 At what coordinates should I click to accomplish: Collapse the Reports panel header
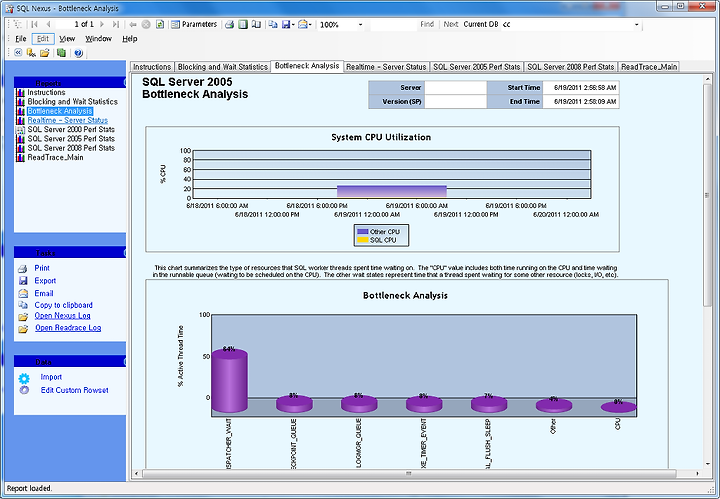click(124, 83)
